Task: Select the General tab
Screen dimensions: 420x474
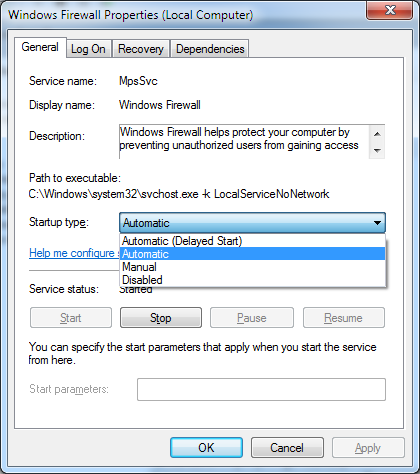Action: coord(40,47)
